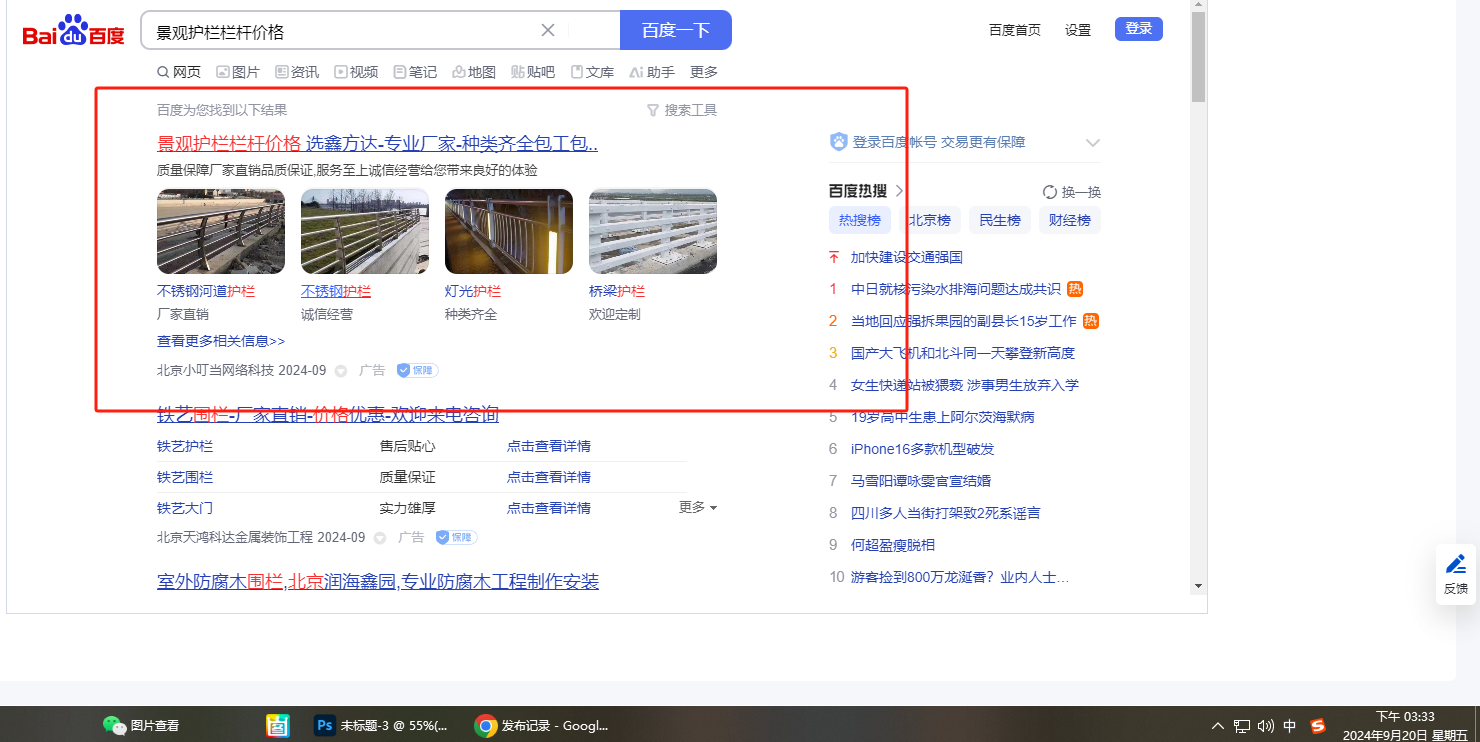Switch to Chrome 发布记录 window in taskbar
This screenshot has height=742, width=1480.
(542, 725)
